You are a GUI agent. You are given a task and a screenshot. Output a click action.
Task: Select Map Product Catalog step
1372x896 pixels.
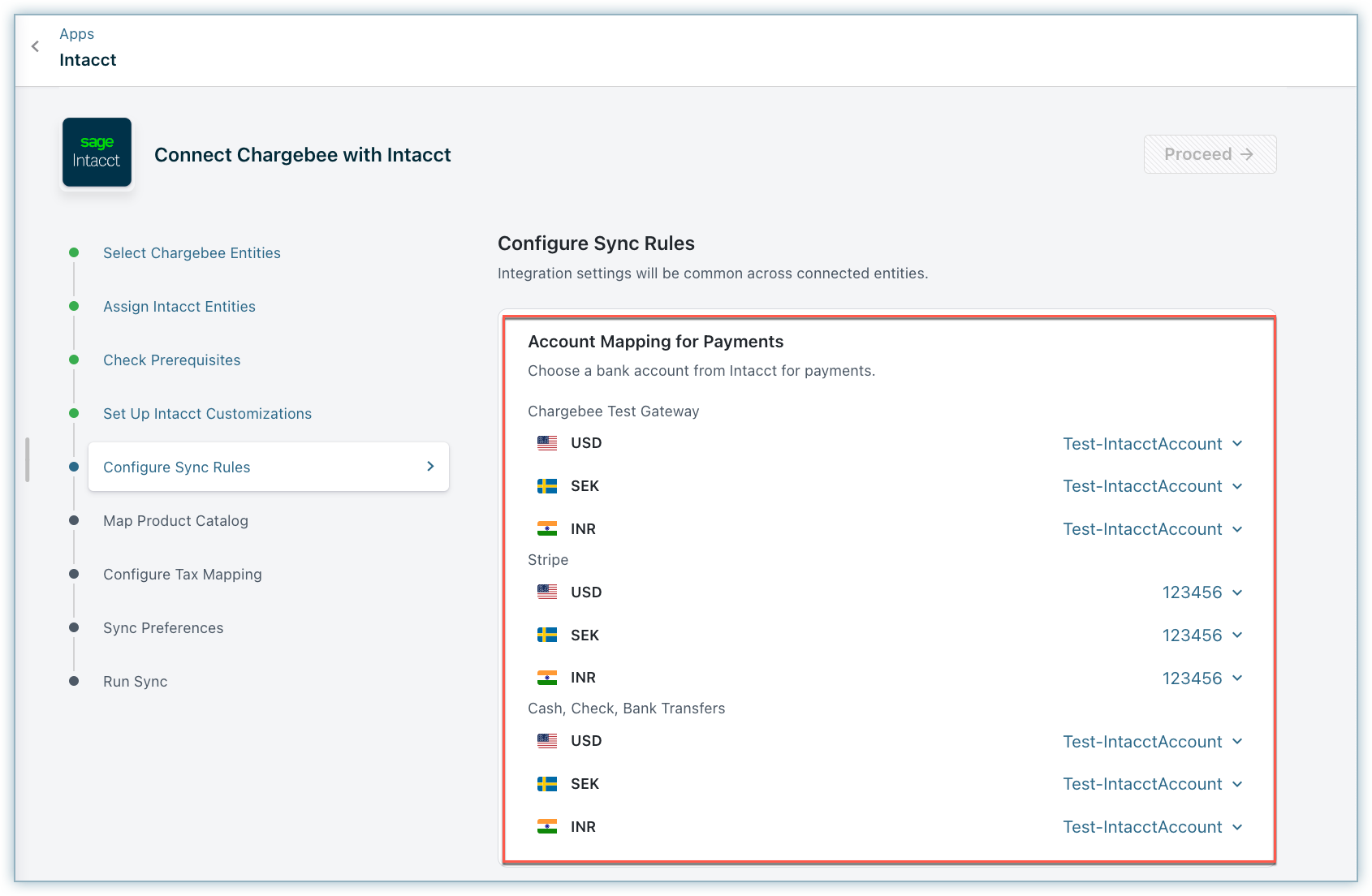click(x=175, y=521)
